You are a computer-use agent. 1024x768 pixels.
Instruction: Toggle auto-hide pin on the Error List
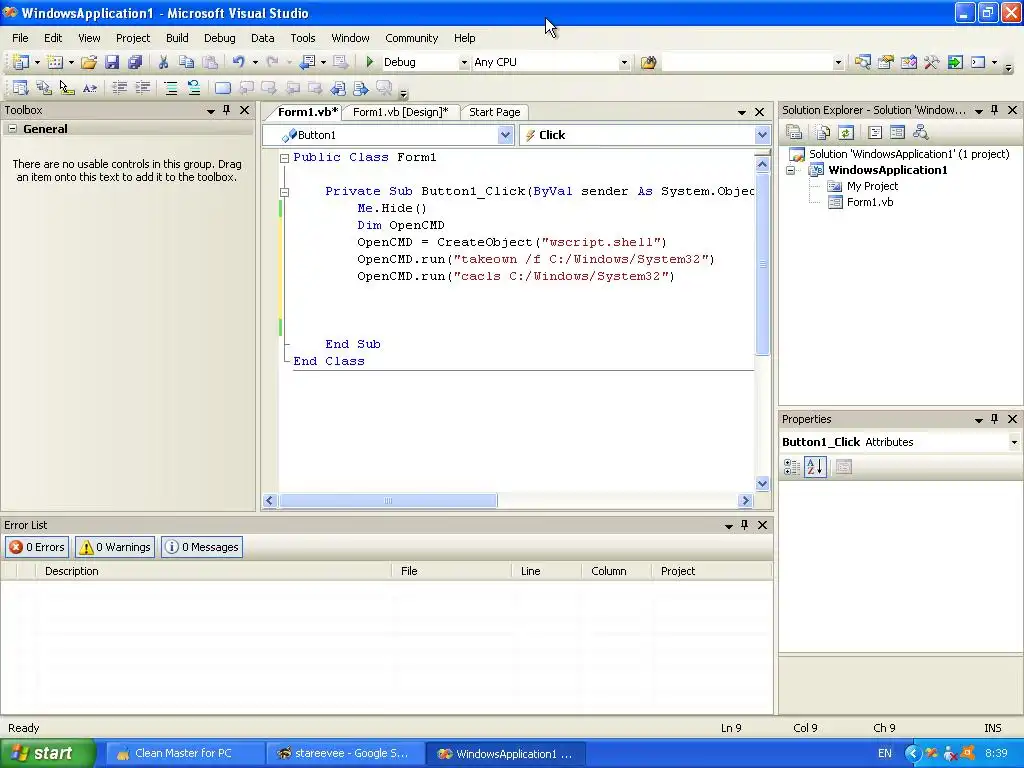(x=744, y=525)
